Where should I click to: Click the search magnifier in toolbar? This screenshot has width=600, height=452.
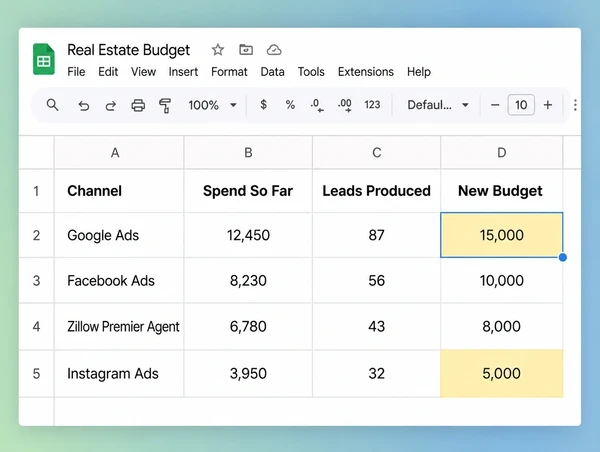[52, 105]
